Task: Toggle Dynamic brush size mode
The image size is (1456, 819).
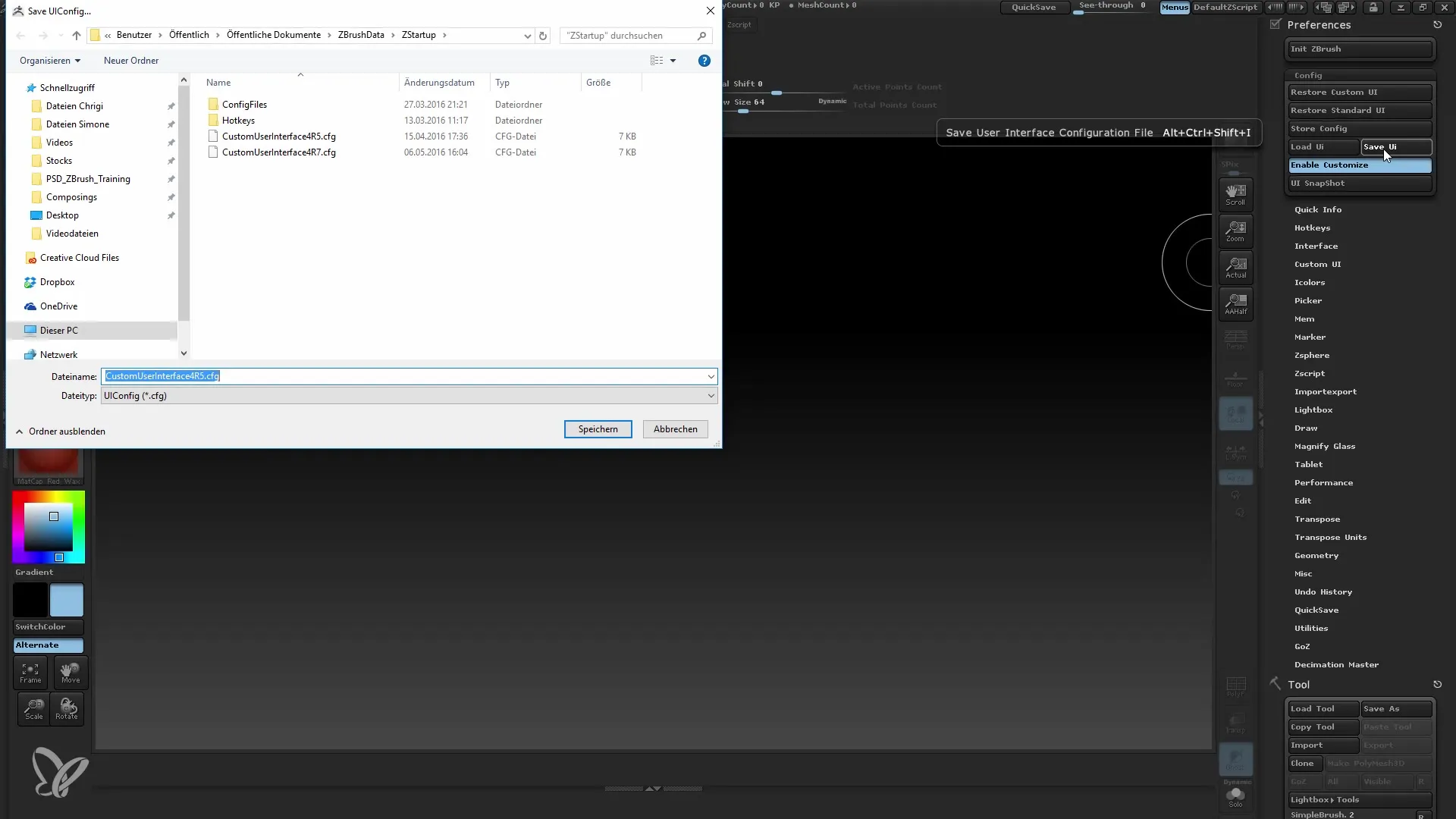Action: (831, 100)
